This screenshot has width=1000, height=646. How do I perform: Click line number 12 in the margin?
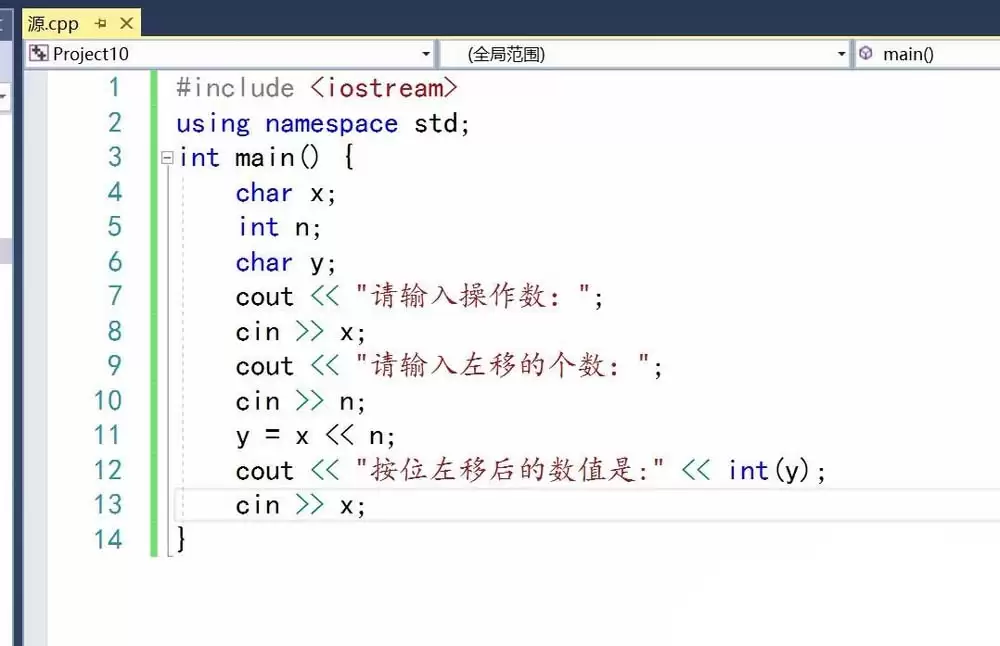tap(106, 470)
